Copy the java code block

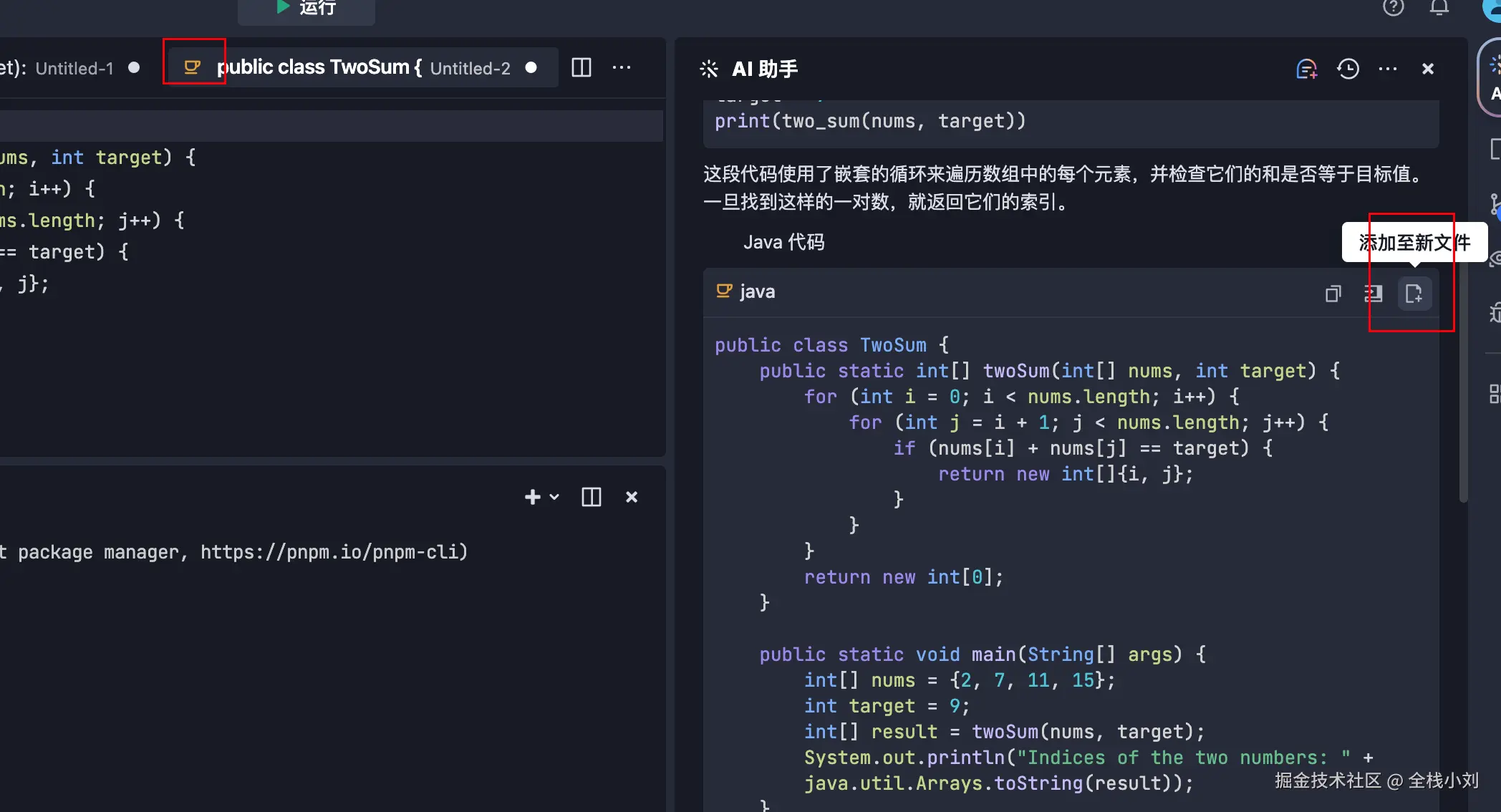(x=1333, y=294)
